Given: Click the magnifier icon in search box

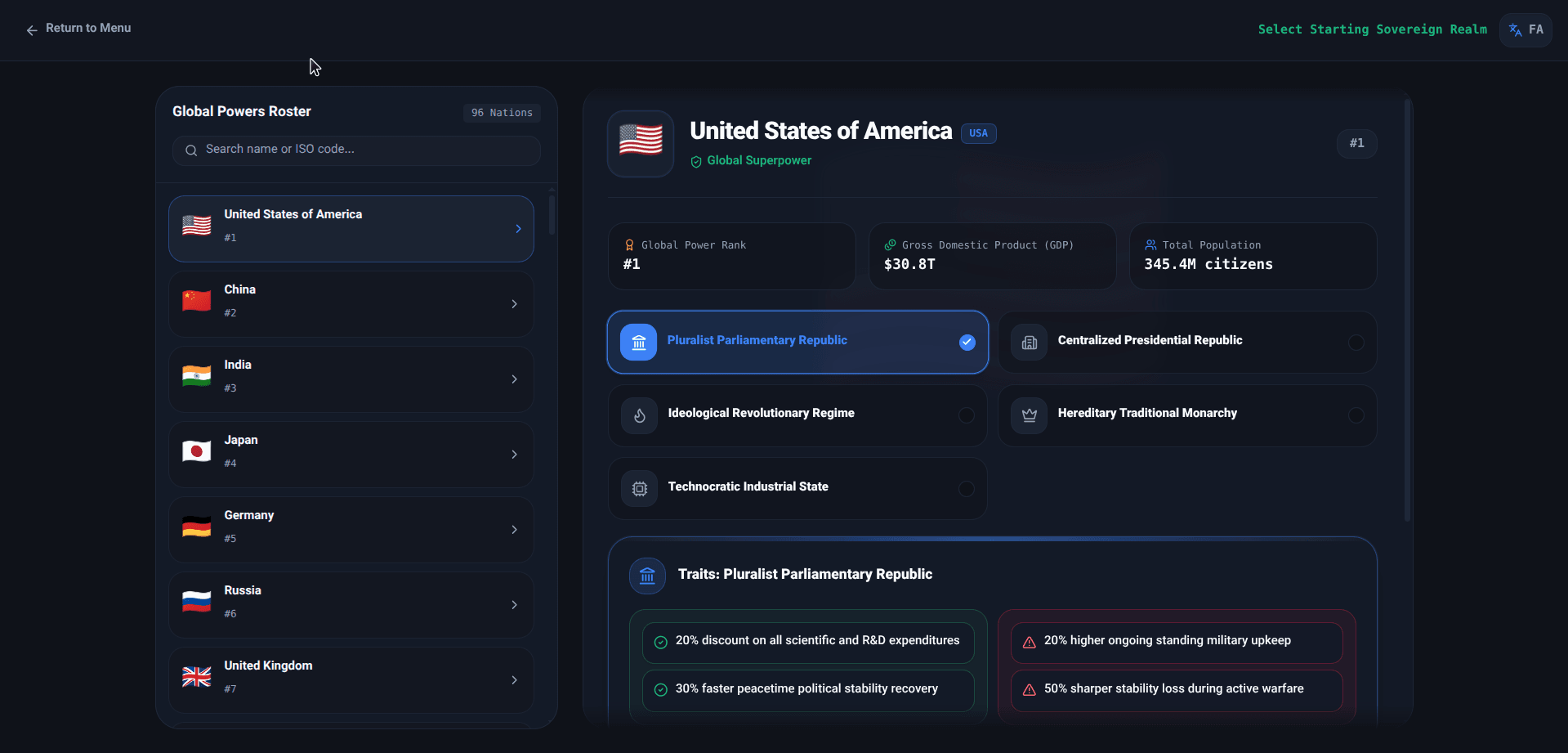Looking at the screenshot, I should click(191, 150).
